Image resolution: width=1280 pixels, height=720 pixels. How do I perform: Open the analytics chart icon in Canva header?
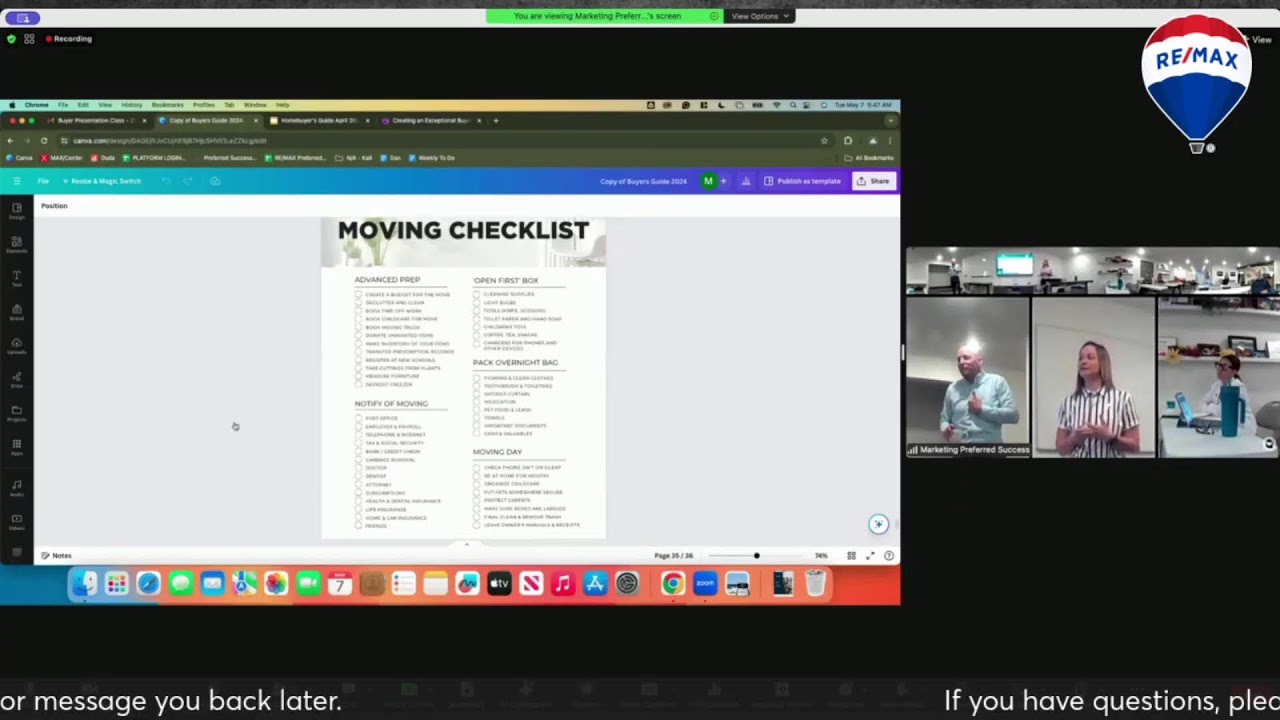(745, 181)
